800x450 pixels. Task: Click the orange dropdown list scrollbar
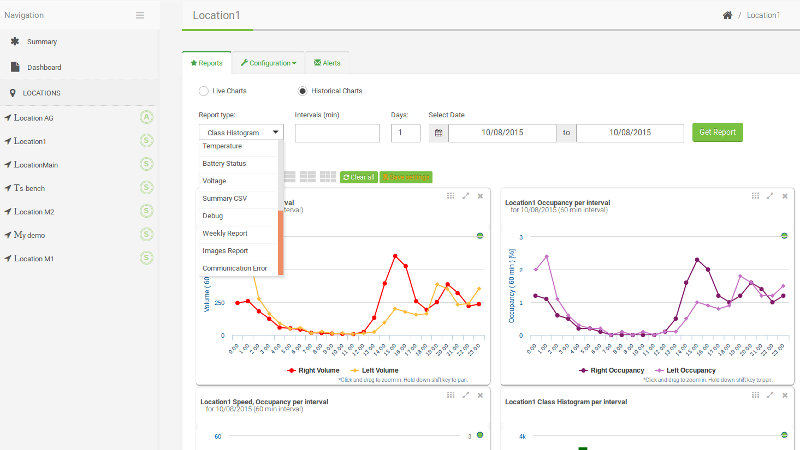click(281, 242)
